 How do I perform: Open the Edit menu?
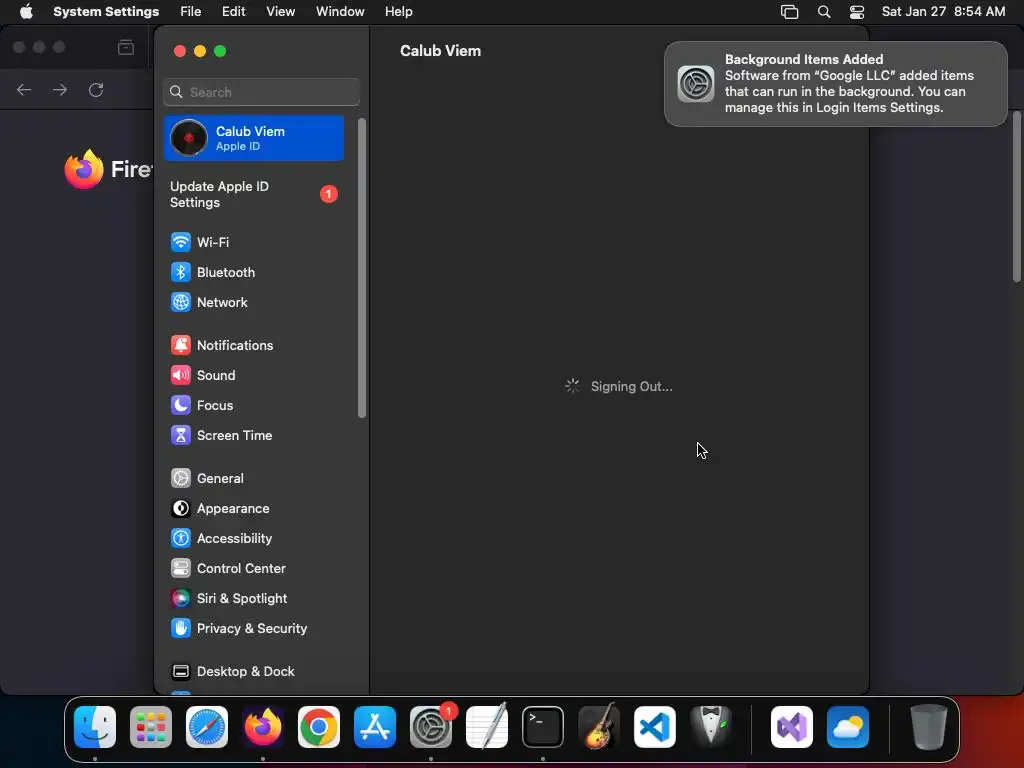[x=233, y=12]
